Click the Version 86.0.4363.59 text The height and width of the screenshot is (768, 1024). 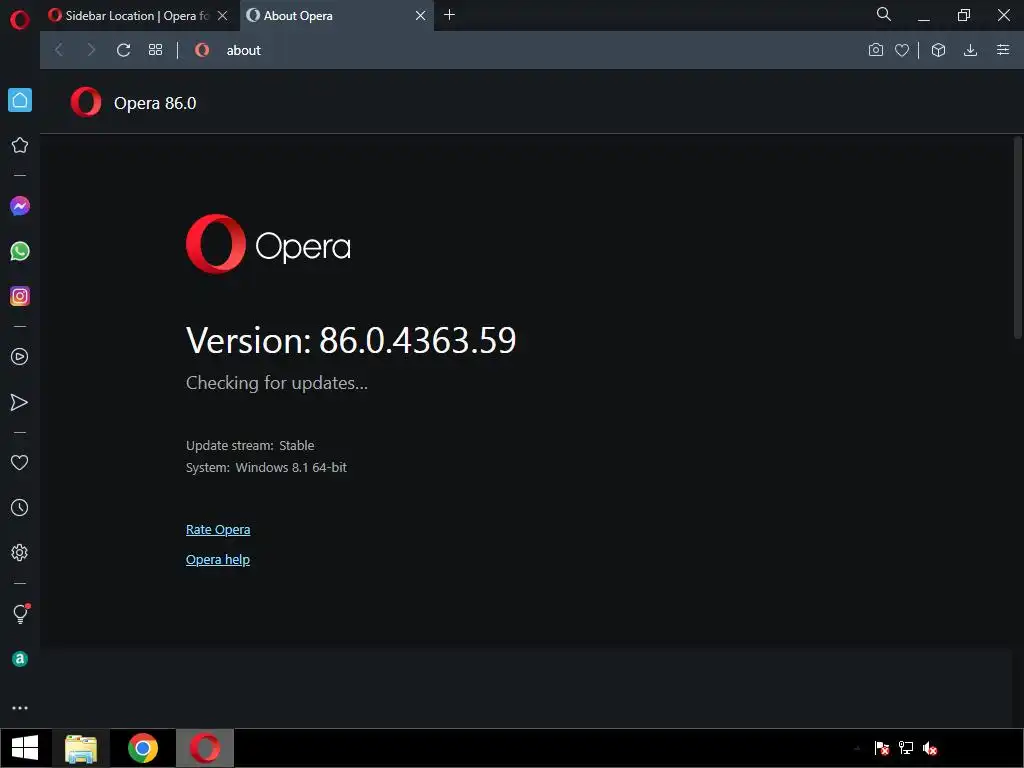tap(351, 340)
